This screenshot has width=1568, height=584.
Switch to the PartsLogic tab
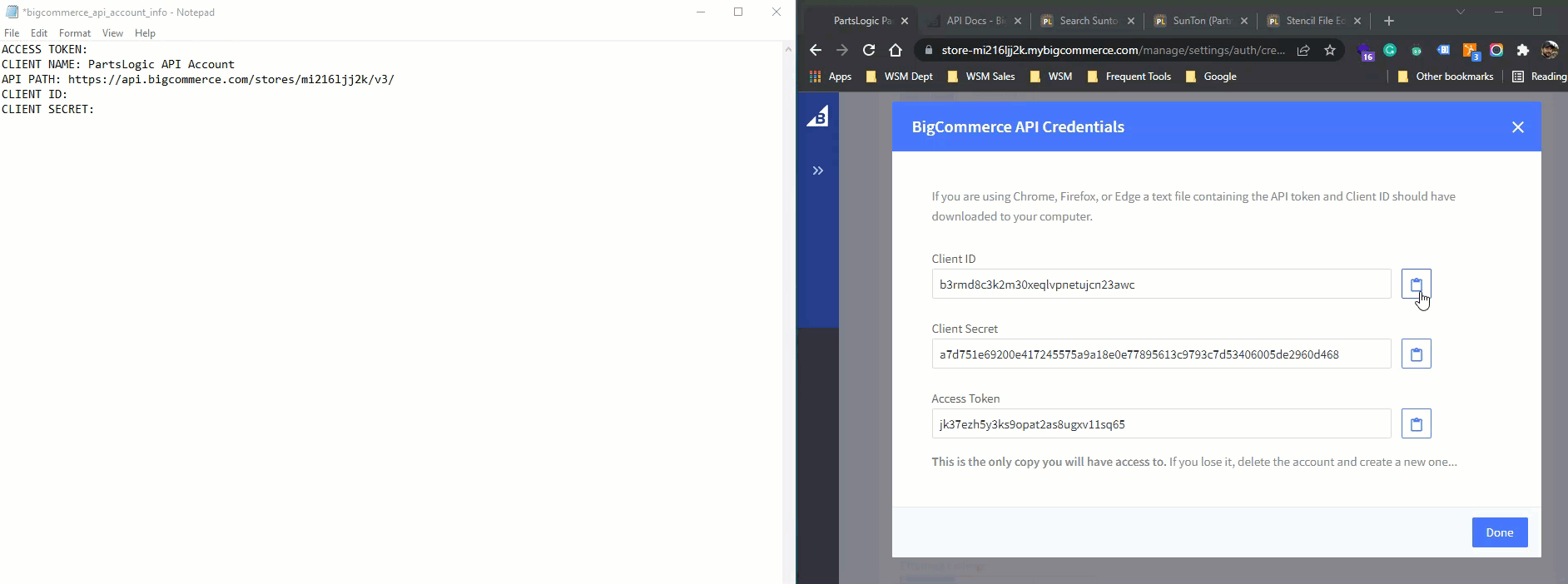(861, 21)
